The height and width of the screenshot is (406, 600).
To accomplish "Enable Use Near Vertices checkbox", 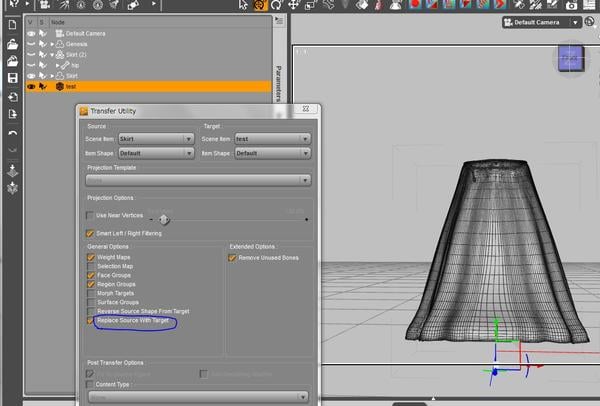I will point(90,216).
